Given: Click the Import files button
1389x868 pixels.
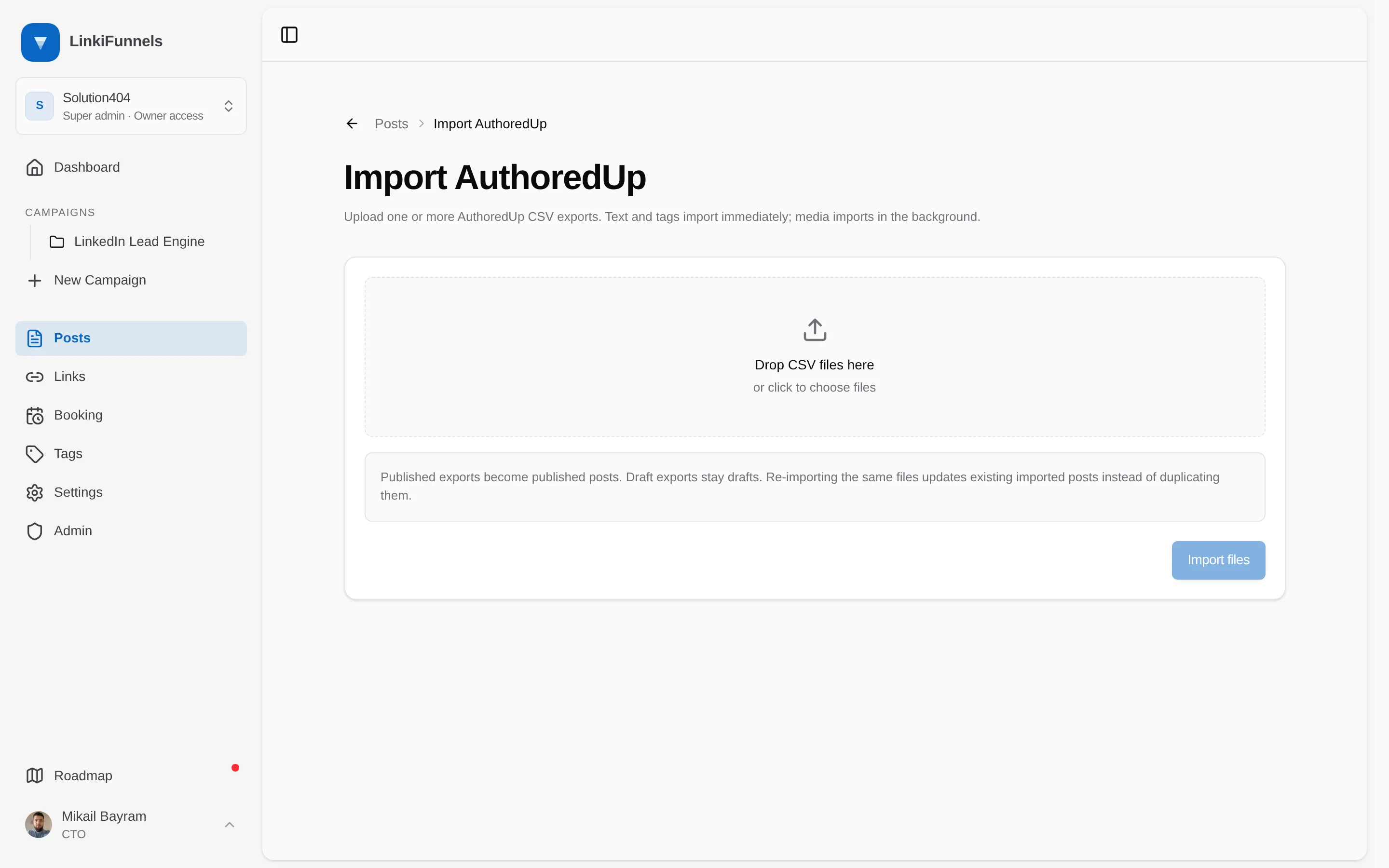Looking at the screenshot, I should tap(1218, 560).
